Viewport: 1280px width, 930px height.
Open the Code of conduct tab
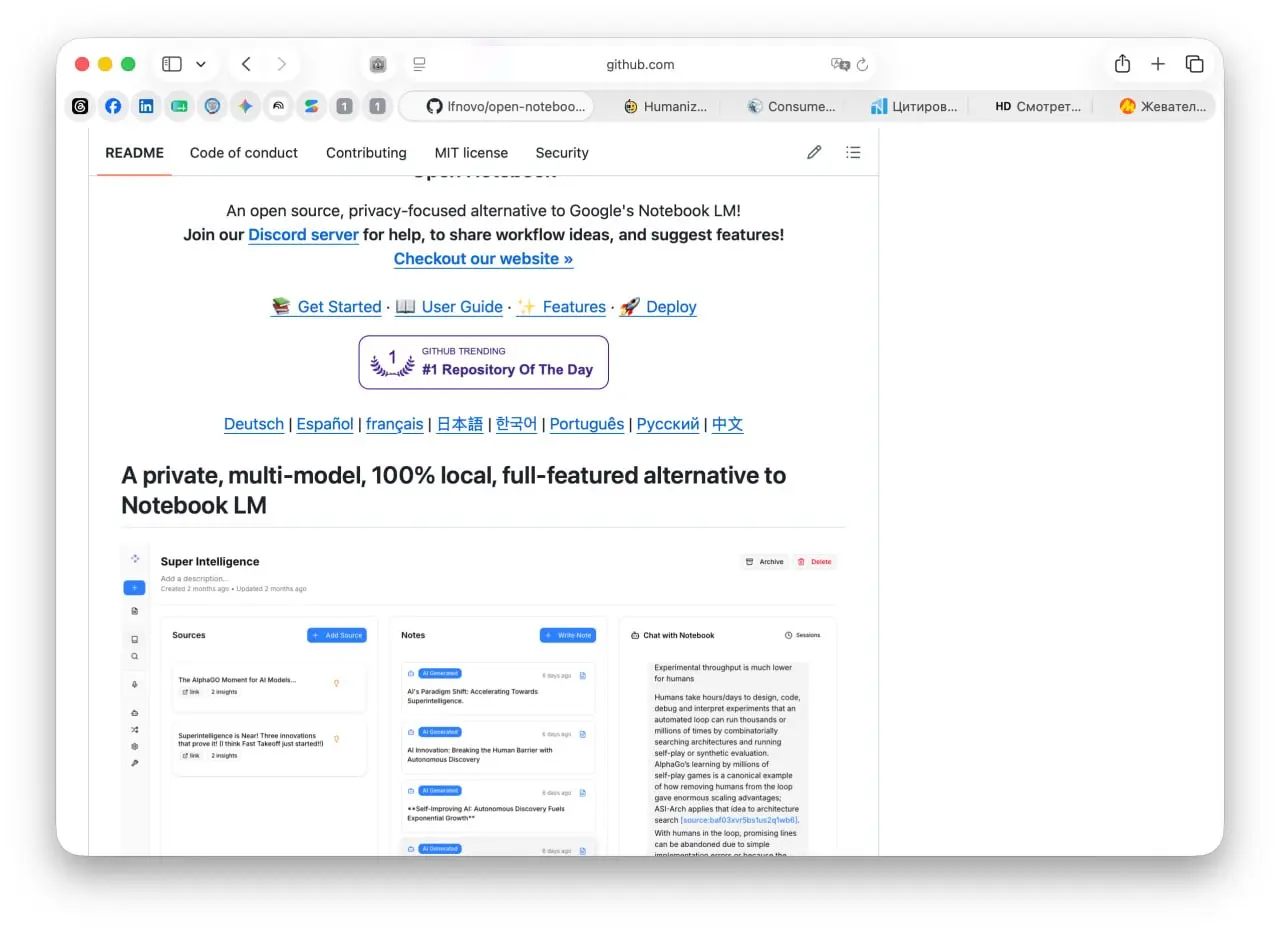[x=244, y=153]
